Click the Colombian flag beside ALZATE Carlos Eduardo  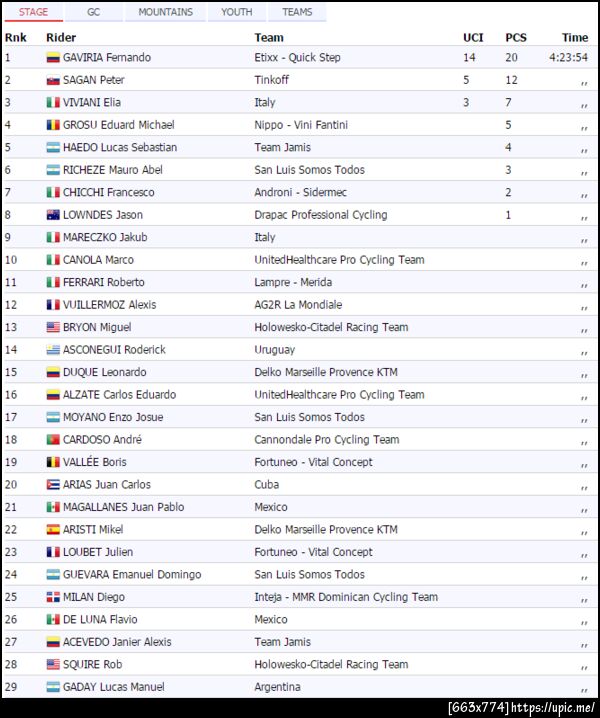point(53,395)
